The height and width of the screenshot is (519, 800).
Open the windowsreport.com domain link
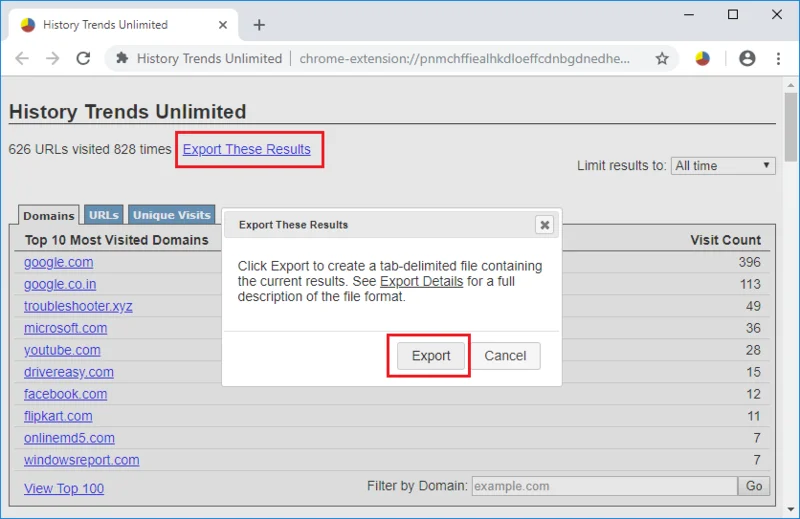[x=82, y=460]
